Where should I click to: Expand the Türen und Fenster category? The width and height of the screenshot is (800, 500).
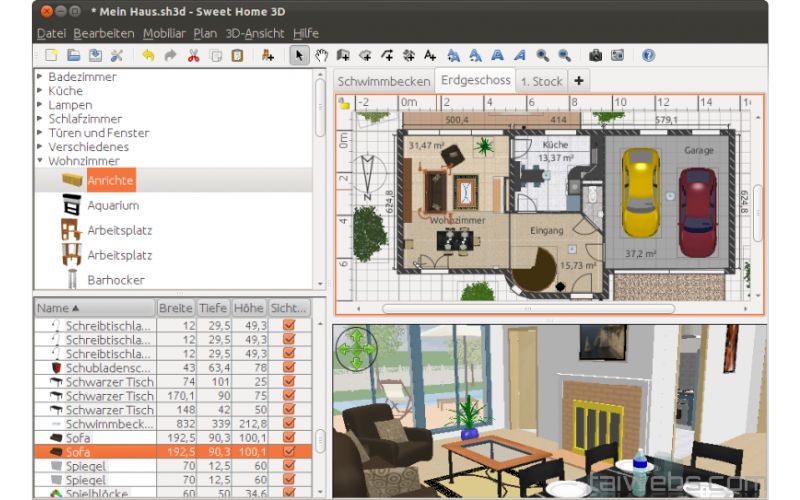pos(40,133)
